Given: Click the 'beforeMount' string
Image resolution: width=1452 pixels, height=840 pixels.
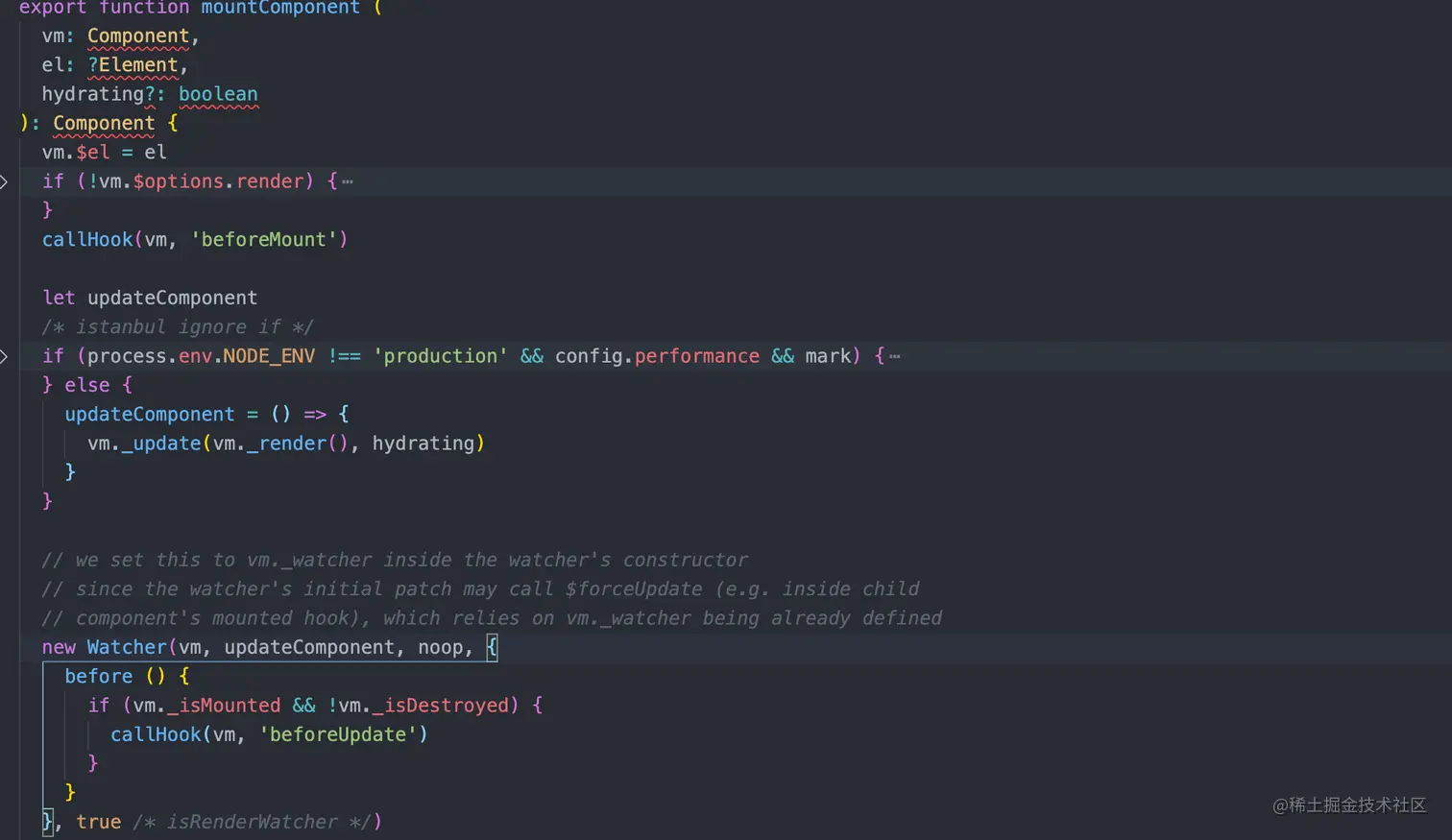Looking at the screenshot, I should (x=263, y=240).
